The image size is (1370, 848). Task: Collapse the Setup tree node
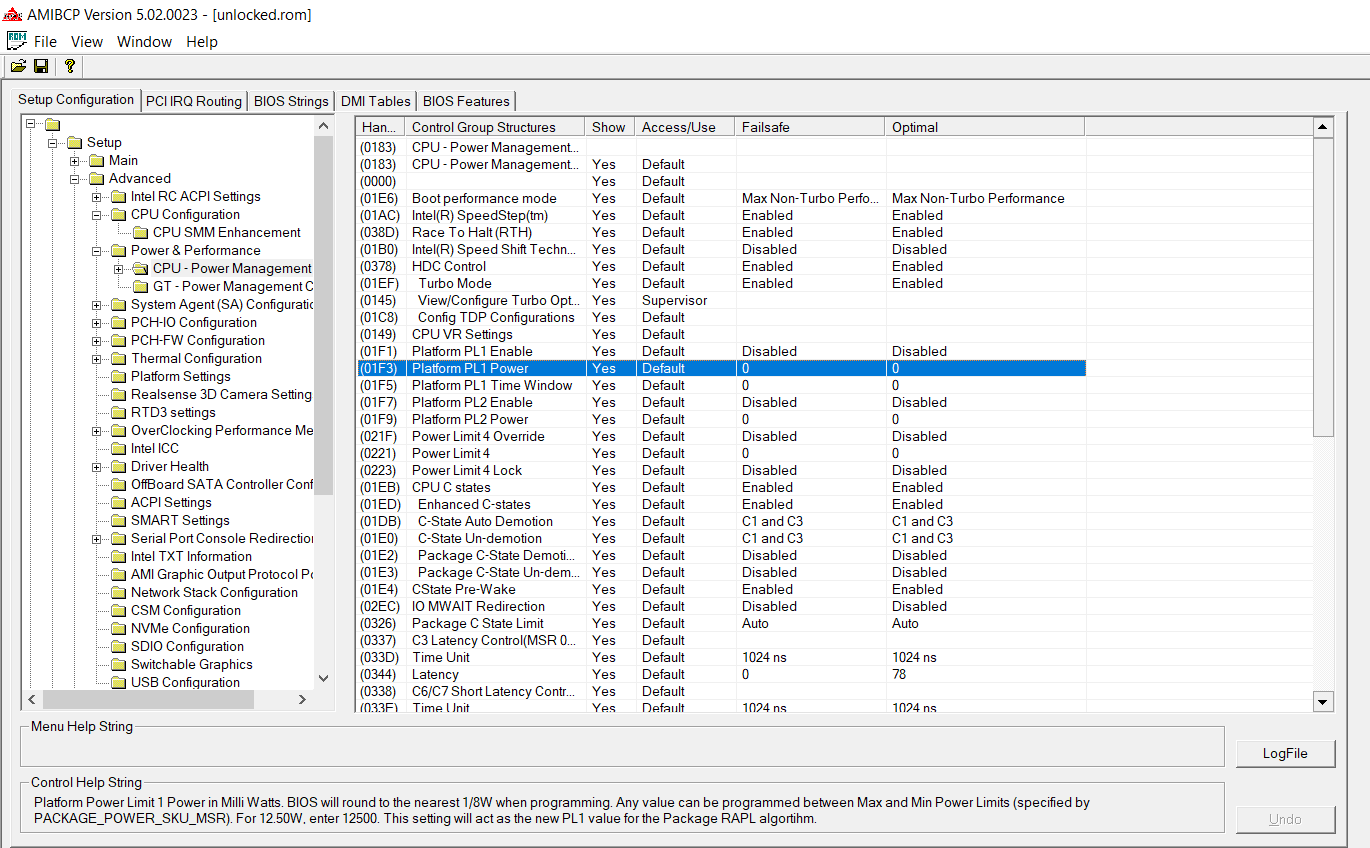(53, 143)
